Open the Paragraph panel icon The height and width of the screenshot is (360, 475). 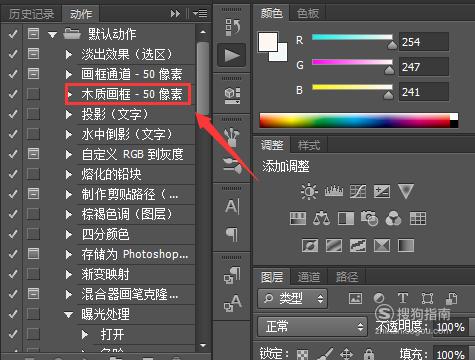(x=232, y=234)
